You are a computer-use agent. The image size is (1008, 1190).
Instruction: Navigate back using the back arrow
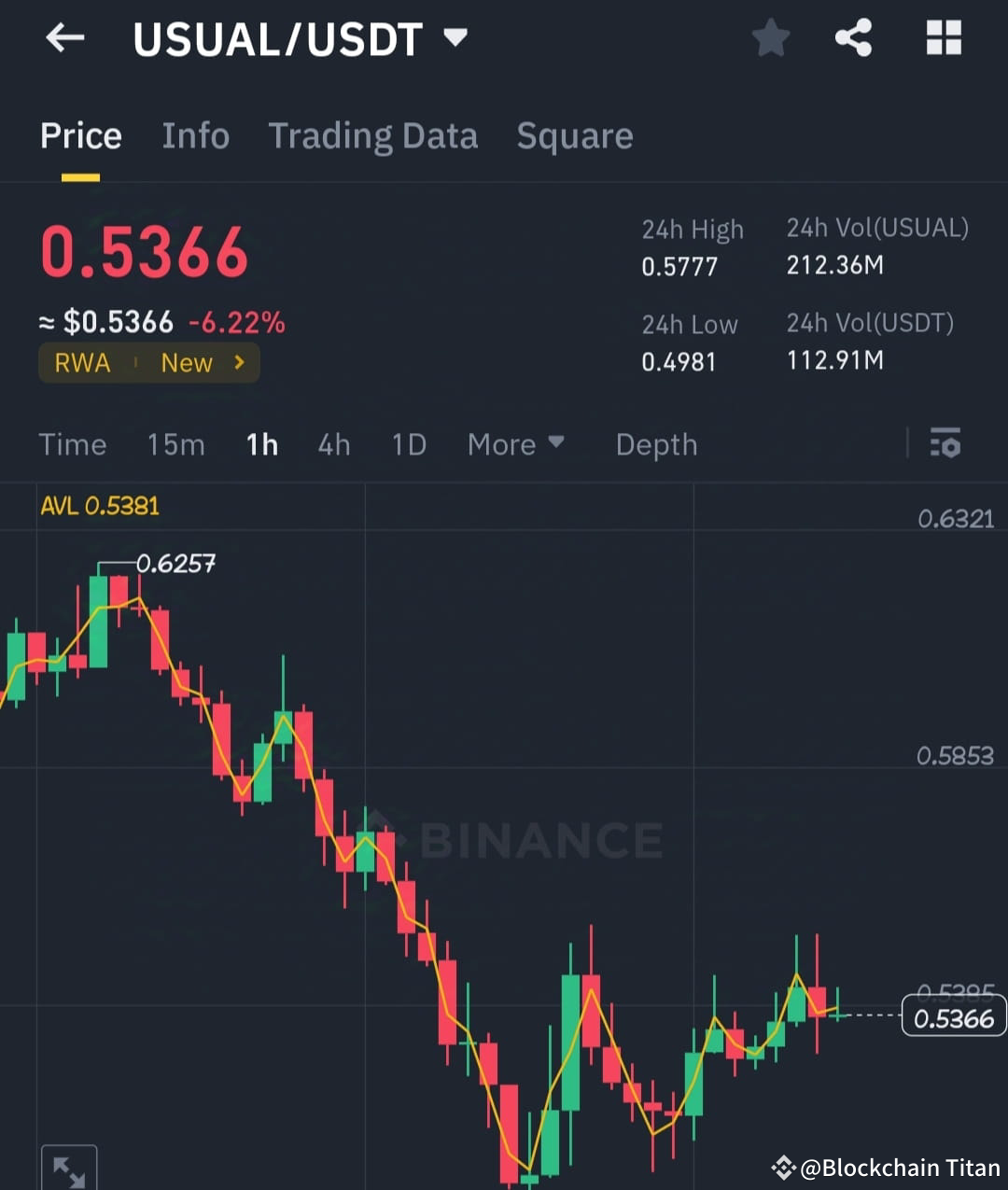pyautogui.click(x=64, y=37)
